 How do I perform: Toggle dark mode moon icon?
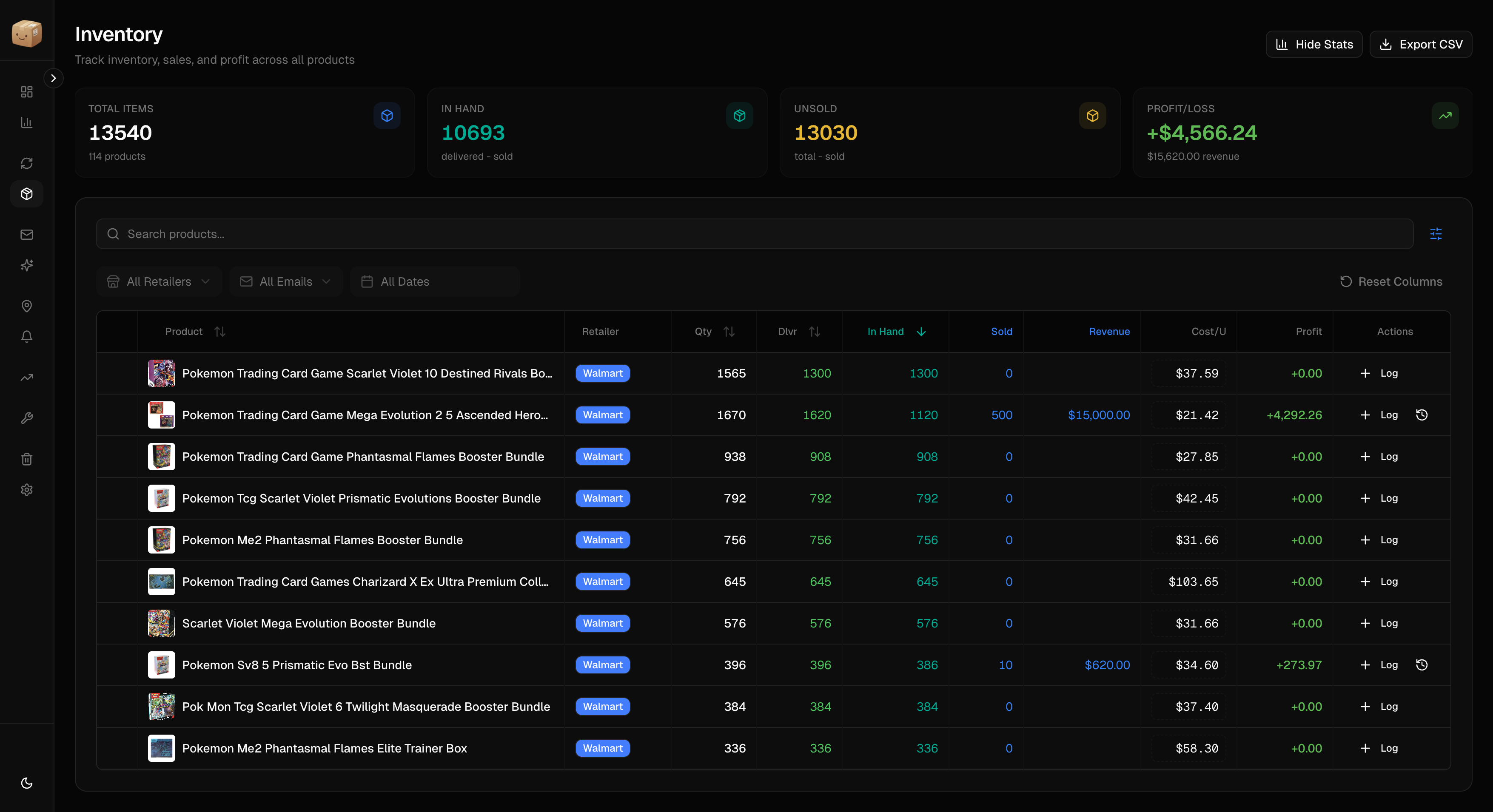tap(27, 783)
